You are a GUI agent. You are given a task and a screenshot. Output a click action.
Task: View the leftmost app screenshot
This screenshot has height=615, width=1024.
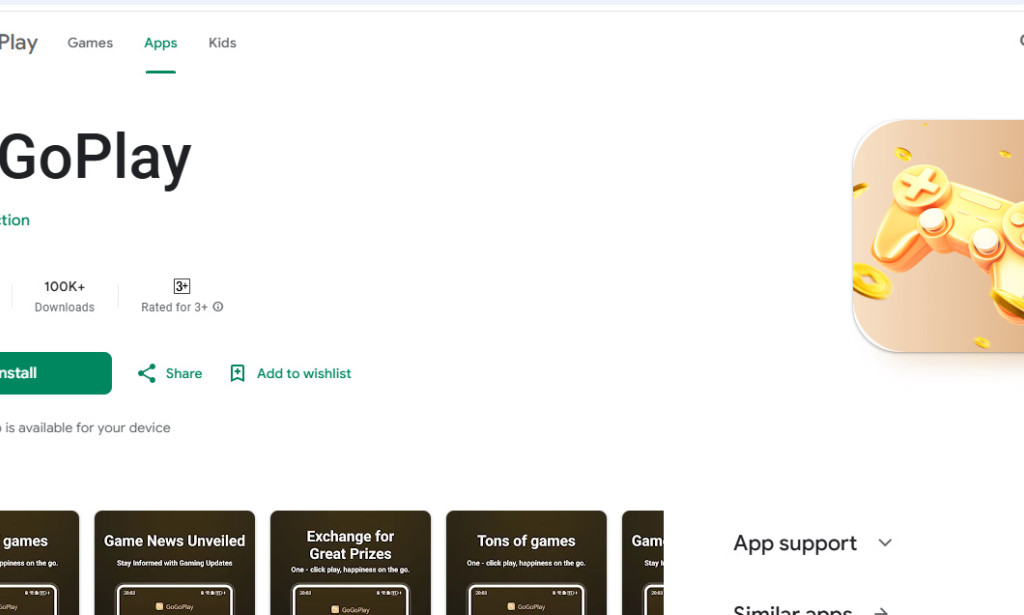point(38,563)
